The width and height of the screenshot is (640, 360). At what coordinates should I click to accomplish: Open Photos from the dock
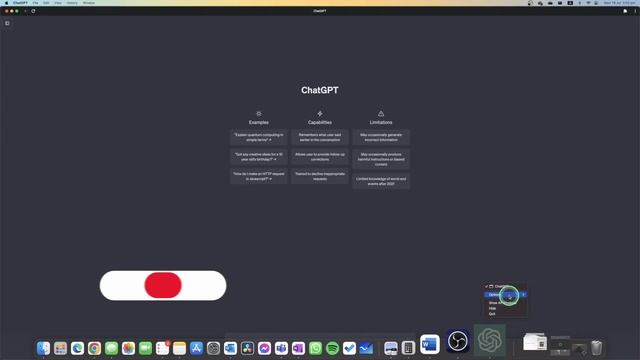click(x=128, y=348)
